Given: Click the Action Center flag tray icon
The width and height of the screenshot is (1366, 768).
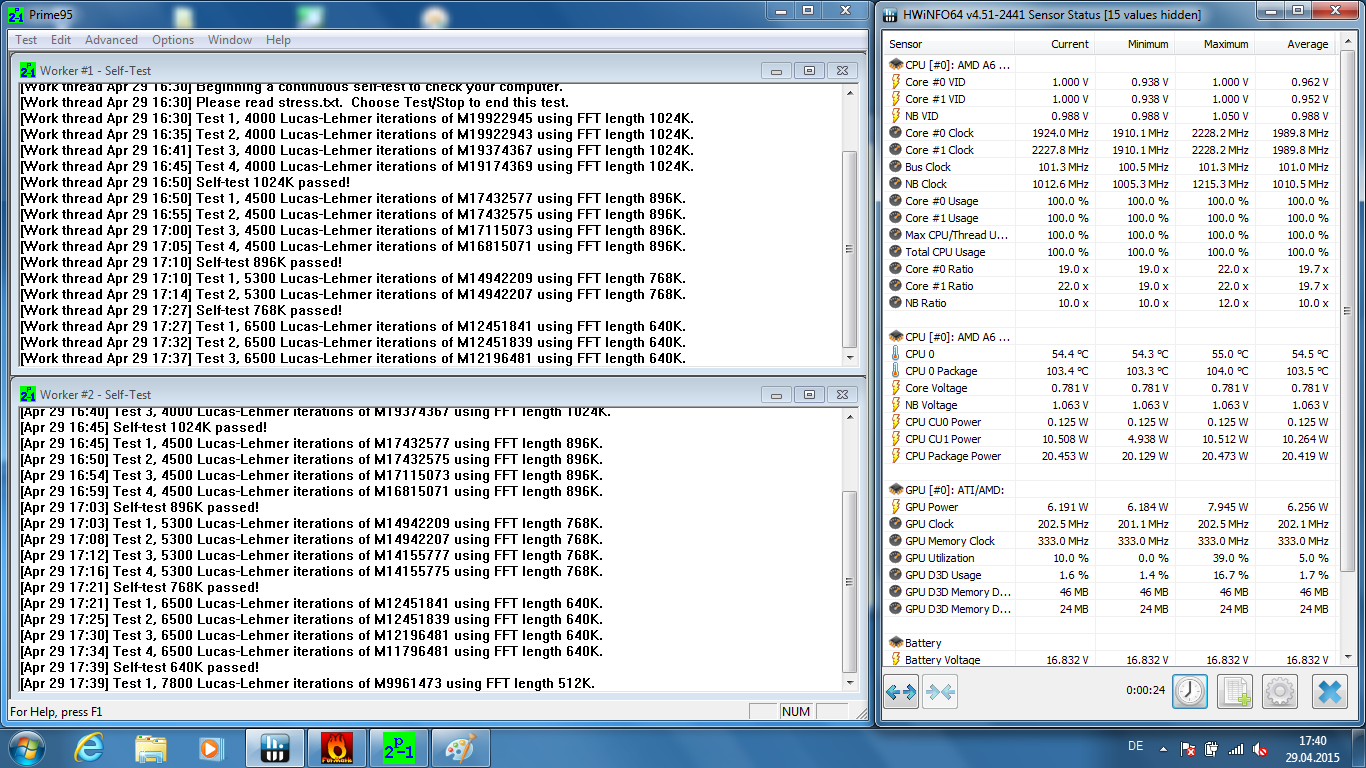Looking at the screenshot, I should (x=1189, y=748).
